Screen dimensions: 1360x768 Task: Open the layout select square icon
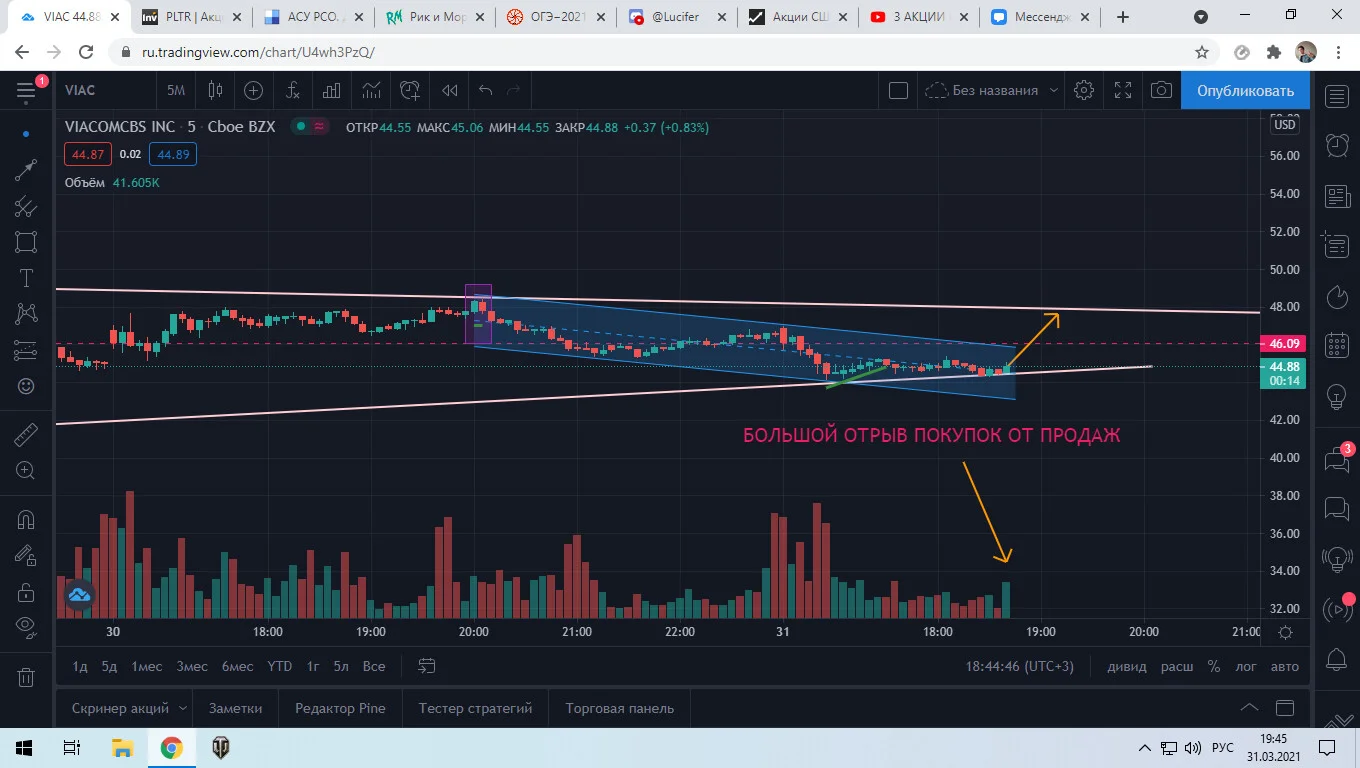[x=898, y=90]
